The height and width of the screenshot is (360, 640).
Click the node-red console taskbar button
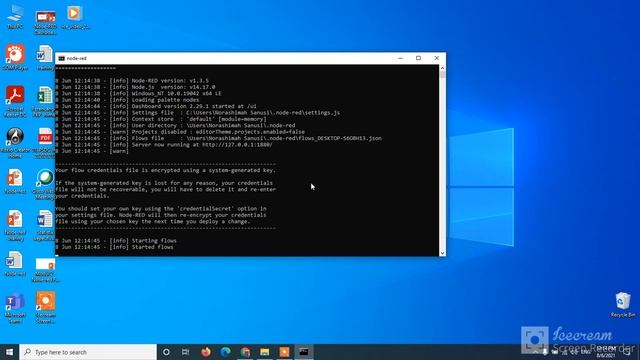click(x=304, y=352)
